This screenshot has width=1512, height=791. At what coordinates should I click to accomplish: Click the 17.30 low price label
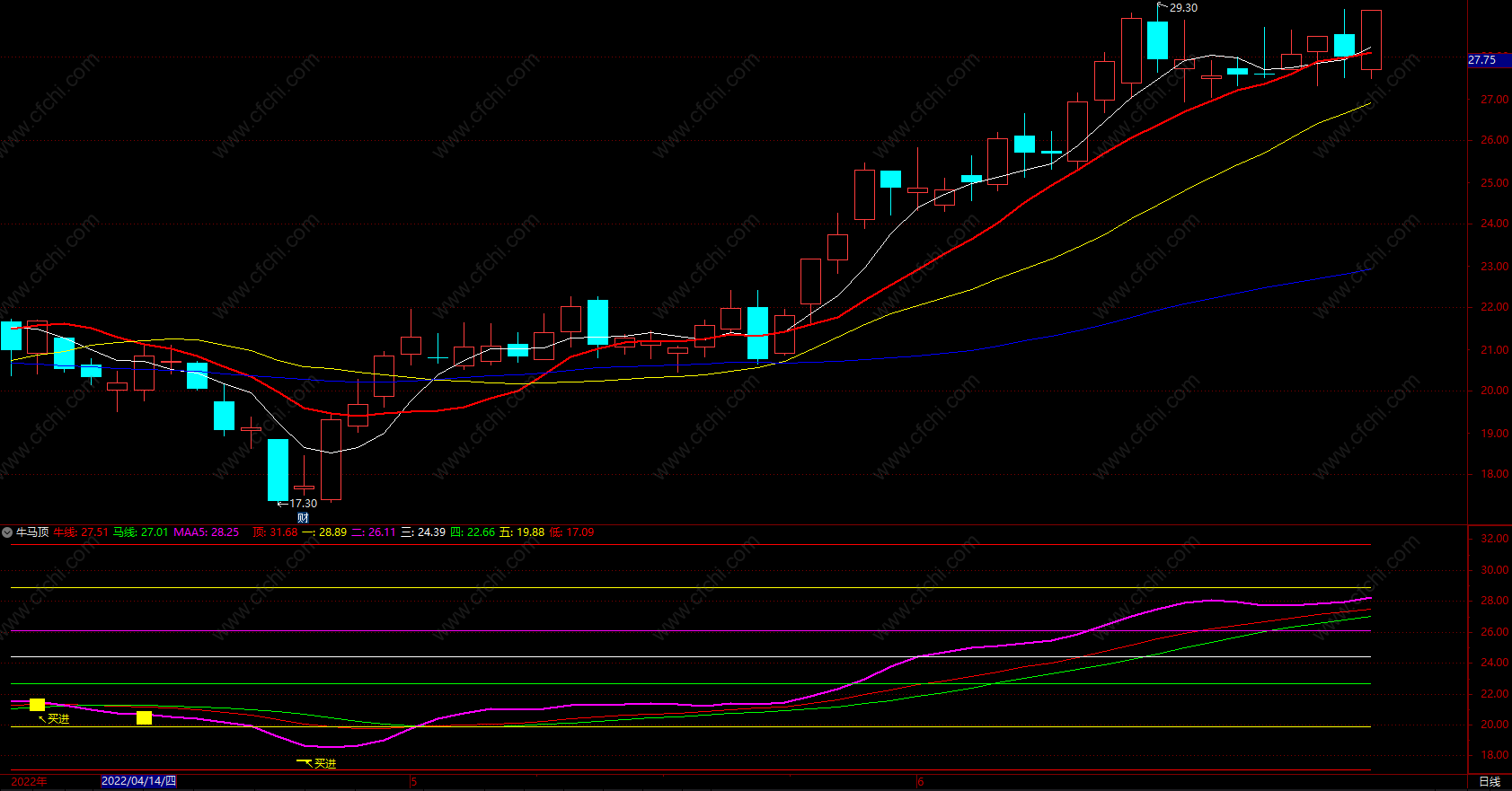[303, 504]
